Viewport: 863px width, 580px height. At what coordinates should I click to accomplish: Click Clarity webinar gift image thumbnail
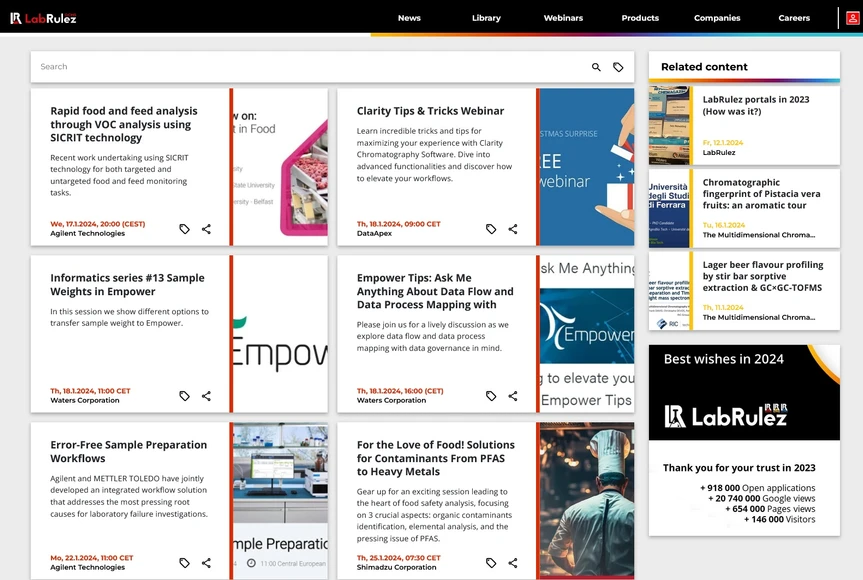point(587,167)
